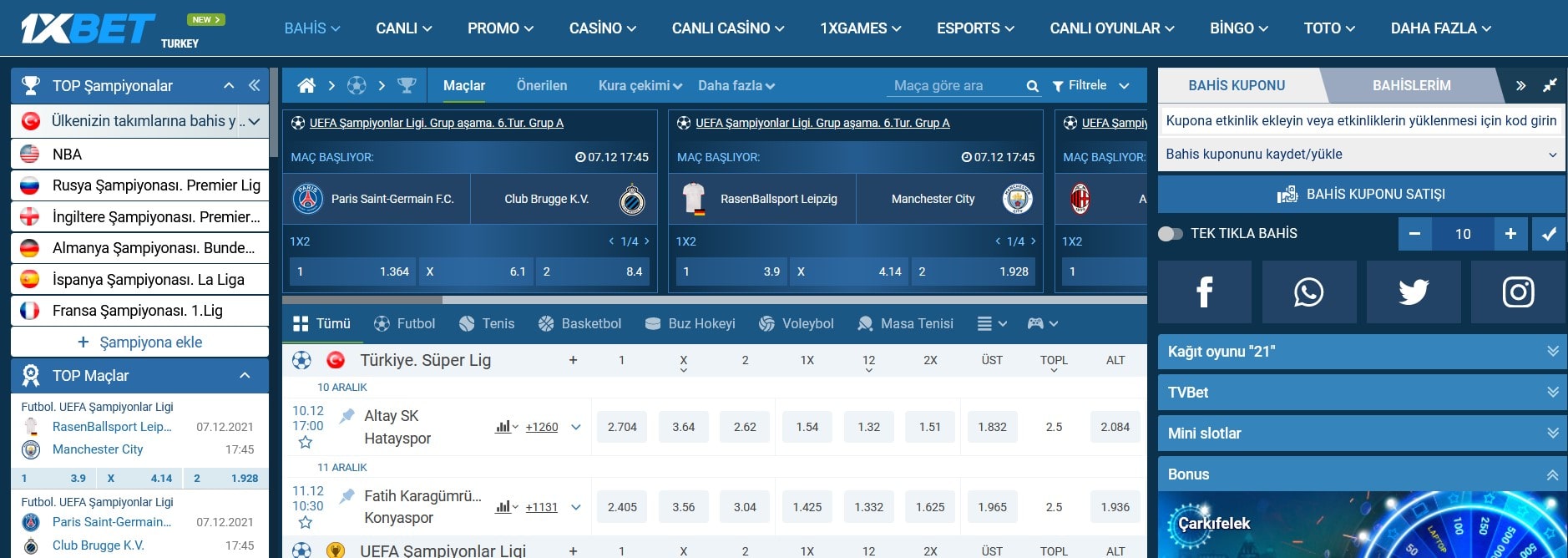Click the Club Brugge club crest
Screen dimensions: 1568x558
632,199
